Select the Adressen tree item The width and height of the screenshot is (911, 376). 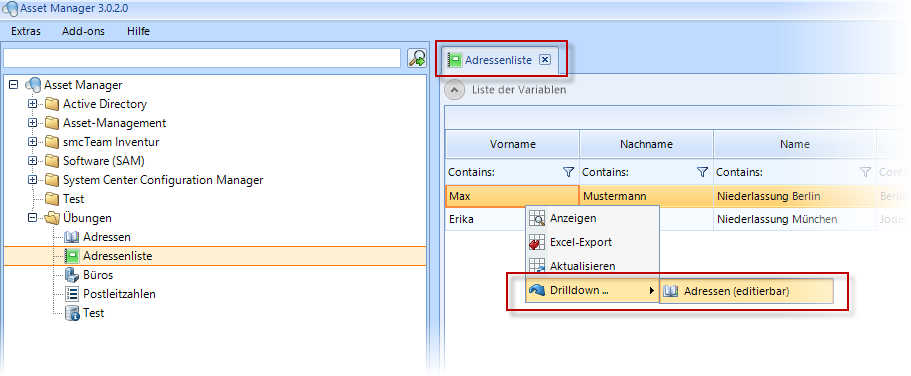point(106,237)
